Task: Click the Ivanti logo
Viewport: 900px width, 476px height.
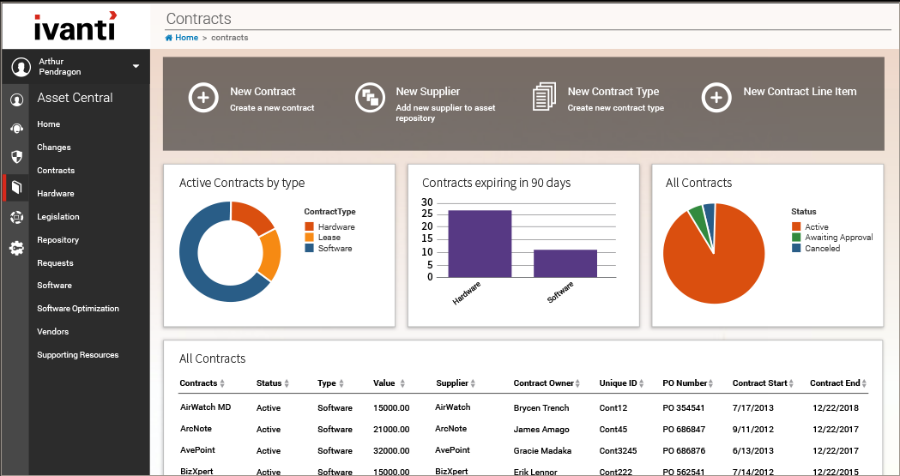Action: 75,26
